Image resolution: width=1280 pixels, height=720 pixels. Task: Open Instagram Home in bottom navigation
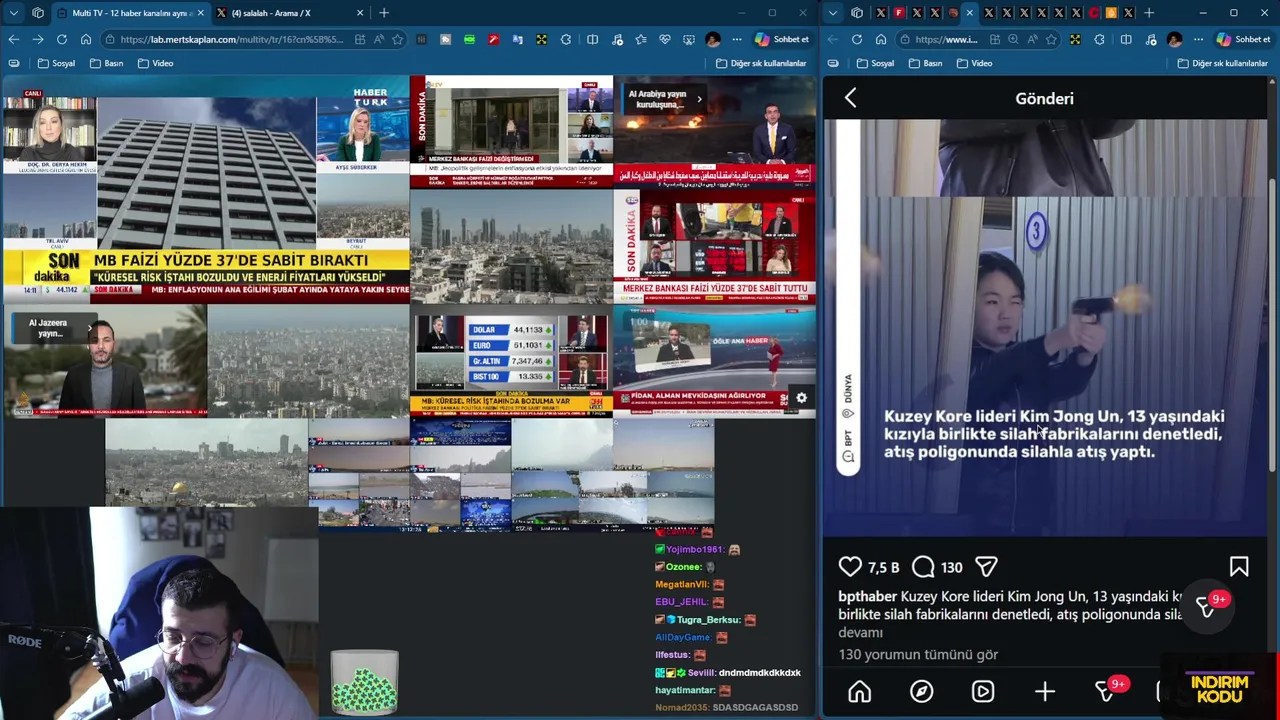(x=859, y=692)
